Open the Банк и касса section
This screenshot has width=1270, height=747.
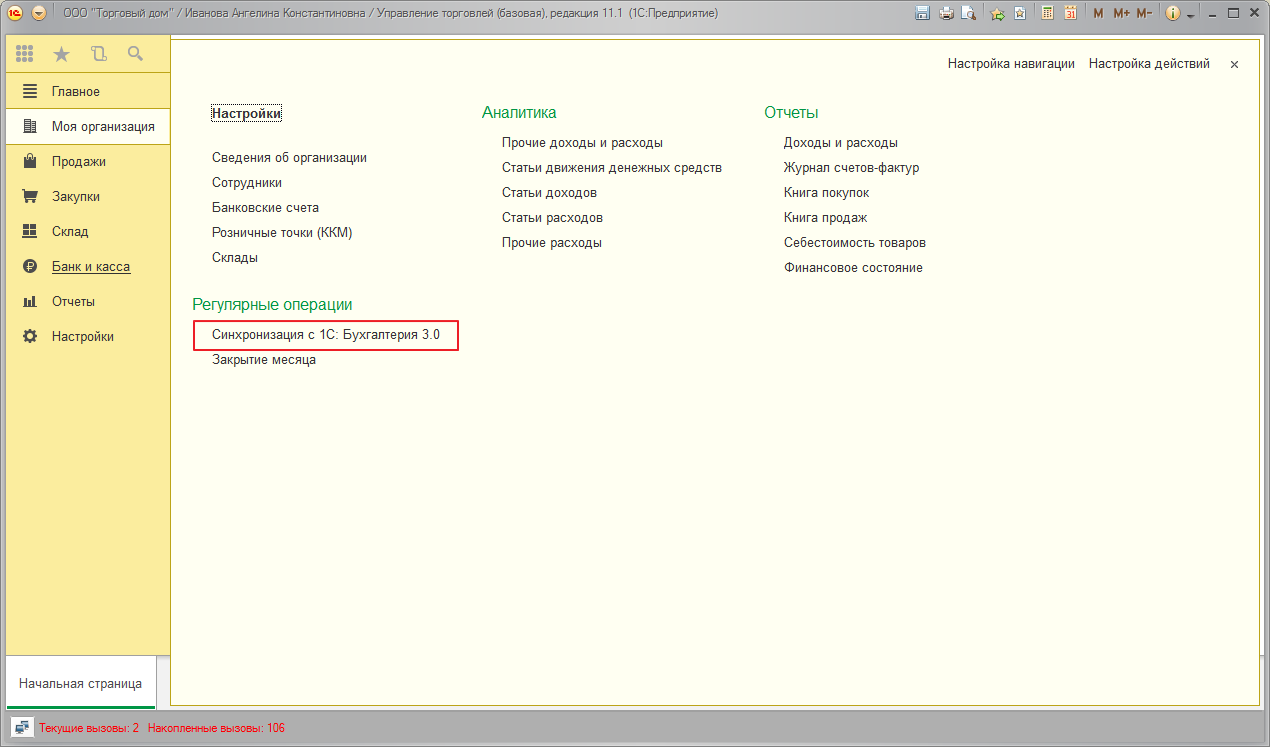click(x=87, y=266)
